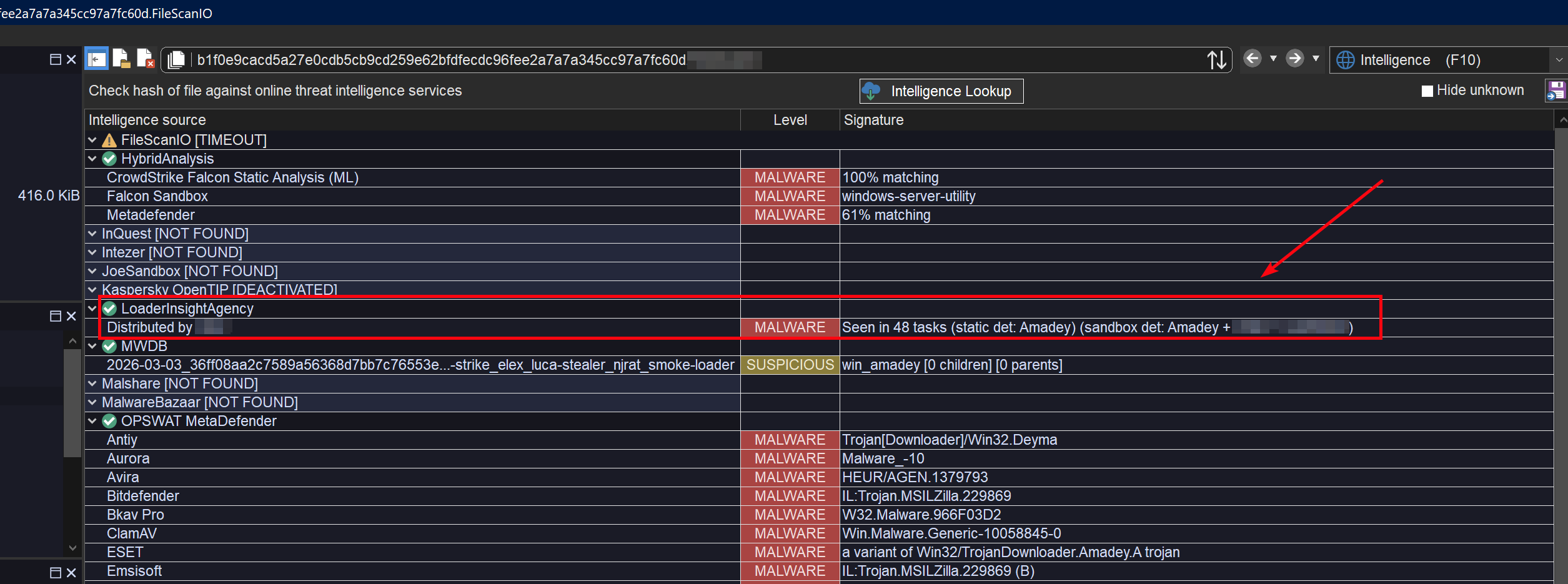Click the Intelligence Lookup button
This screenshot has height=584, width=1568.
[x=941, y=91]
